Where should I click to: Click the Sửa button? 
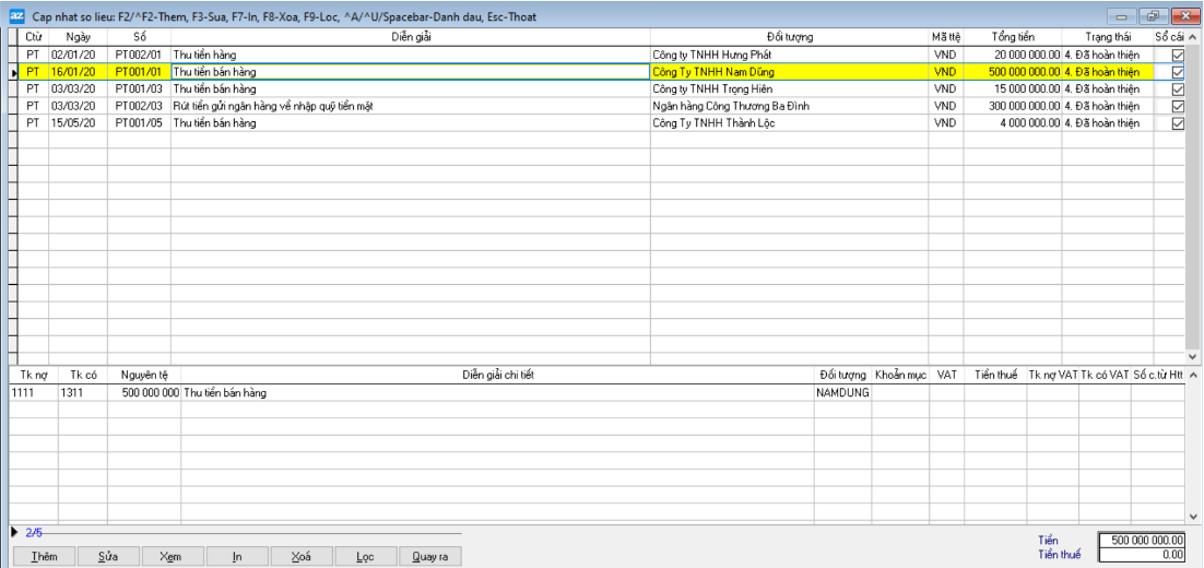[108, 556]
